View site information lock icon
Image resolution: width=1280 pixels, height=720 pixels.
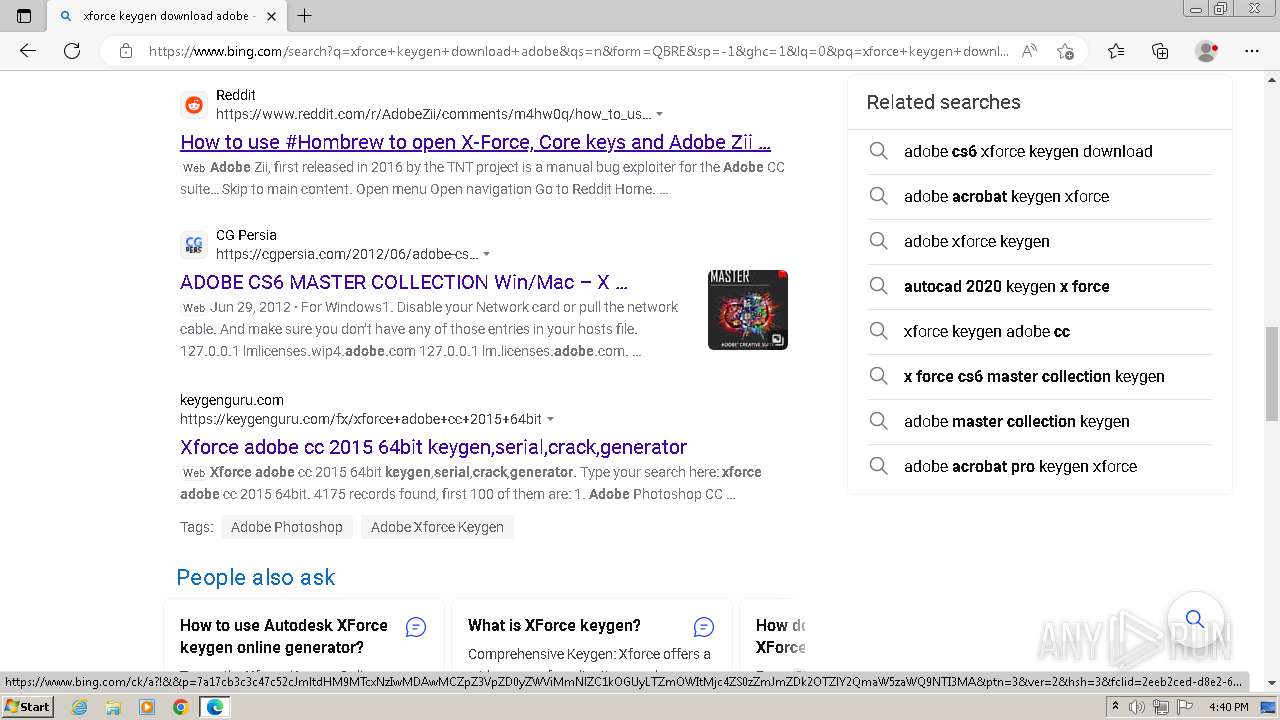click(x=126, y=51)
